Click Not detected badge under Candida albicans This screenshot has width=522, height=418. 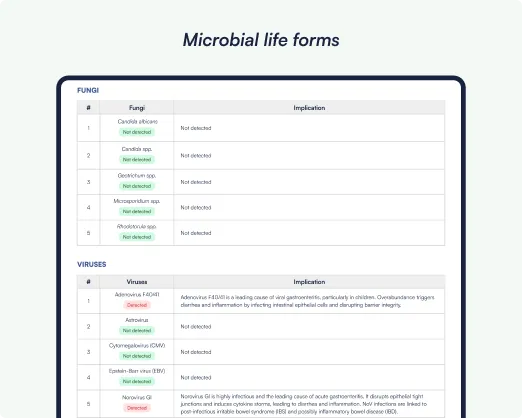tap(137, 132)
